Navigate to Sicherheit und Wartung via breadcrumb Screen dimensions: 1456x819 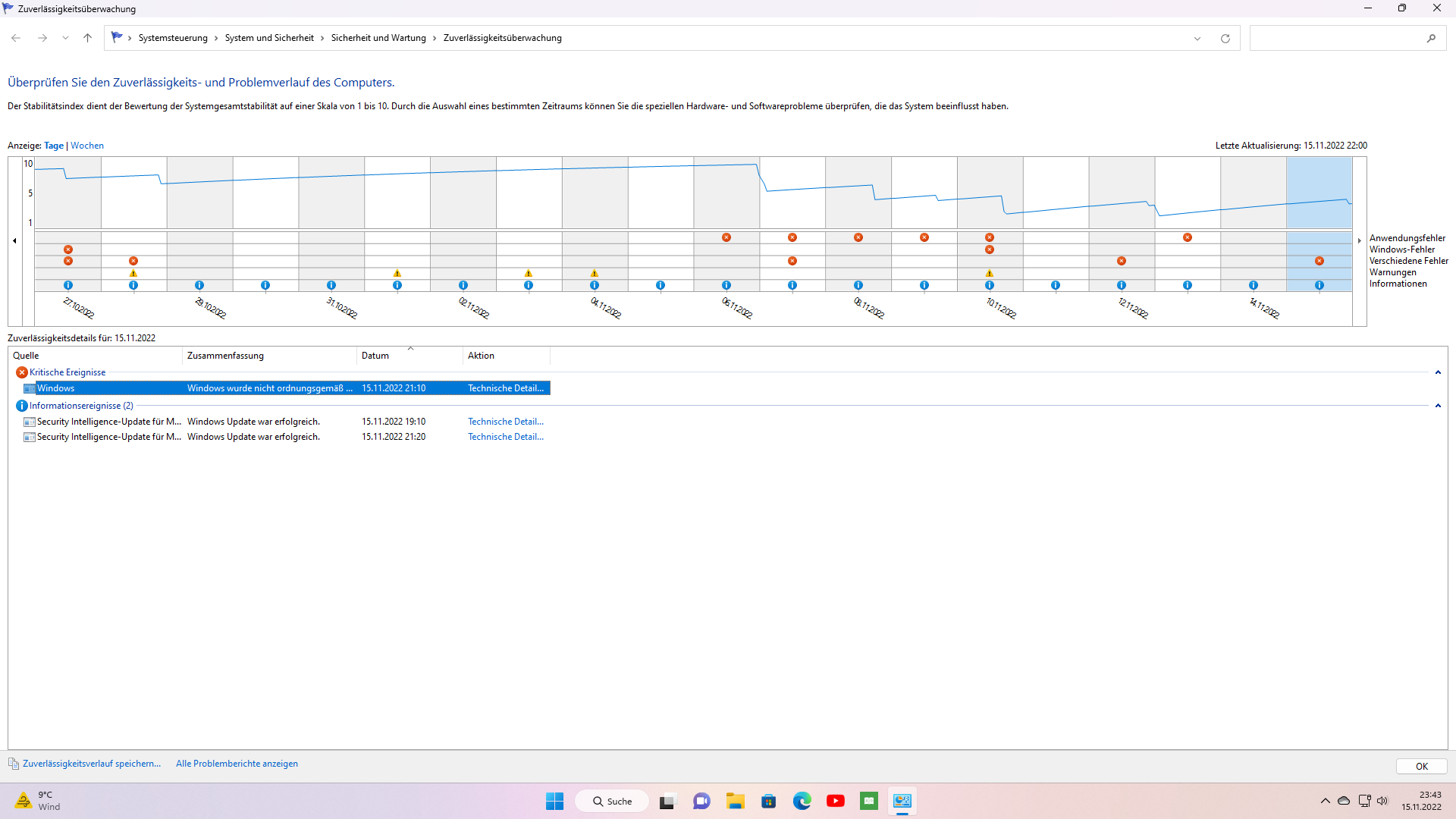[x=378, y=37]
